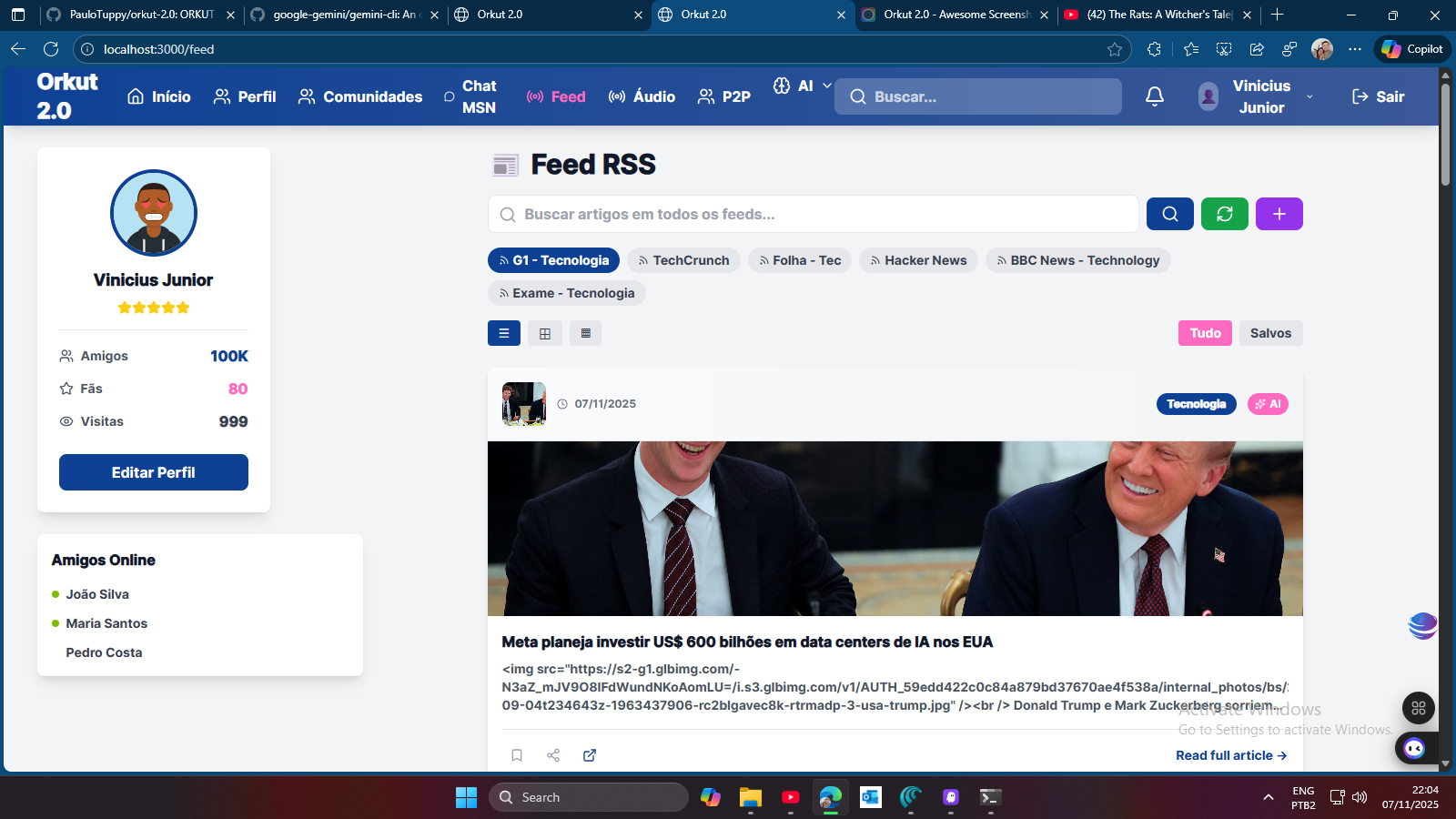Select the TechCrunch feed
The image size is (1456, 819).
[683, 260]
